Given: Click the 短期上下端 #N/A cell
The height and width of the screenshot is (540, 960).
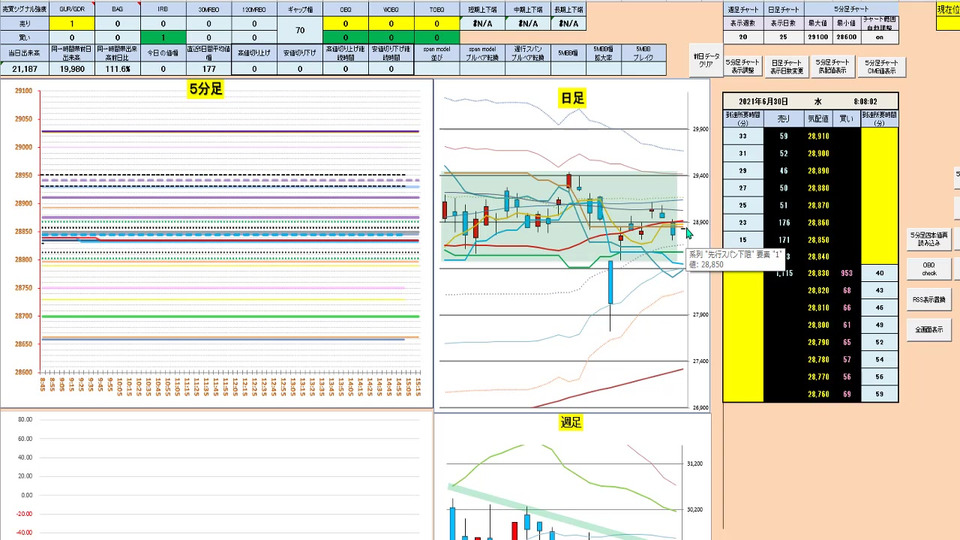Looking at the screenshot, I should [x=482, y=23].
